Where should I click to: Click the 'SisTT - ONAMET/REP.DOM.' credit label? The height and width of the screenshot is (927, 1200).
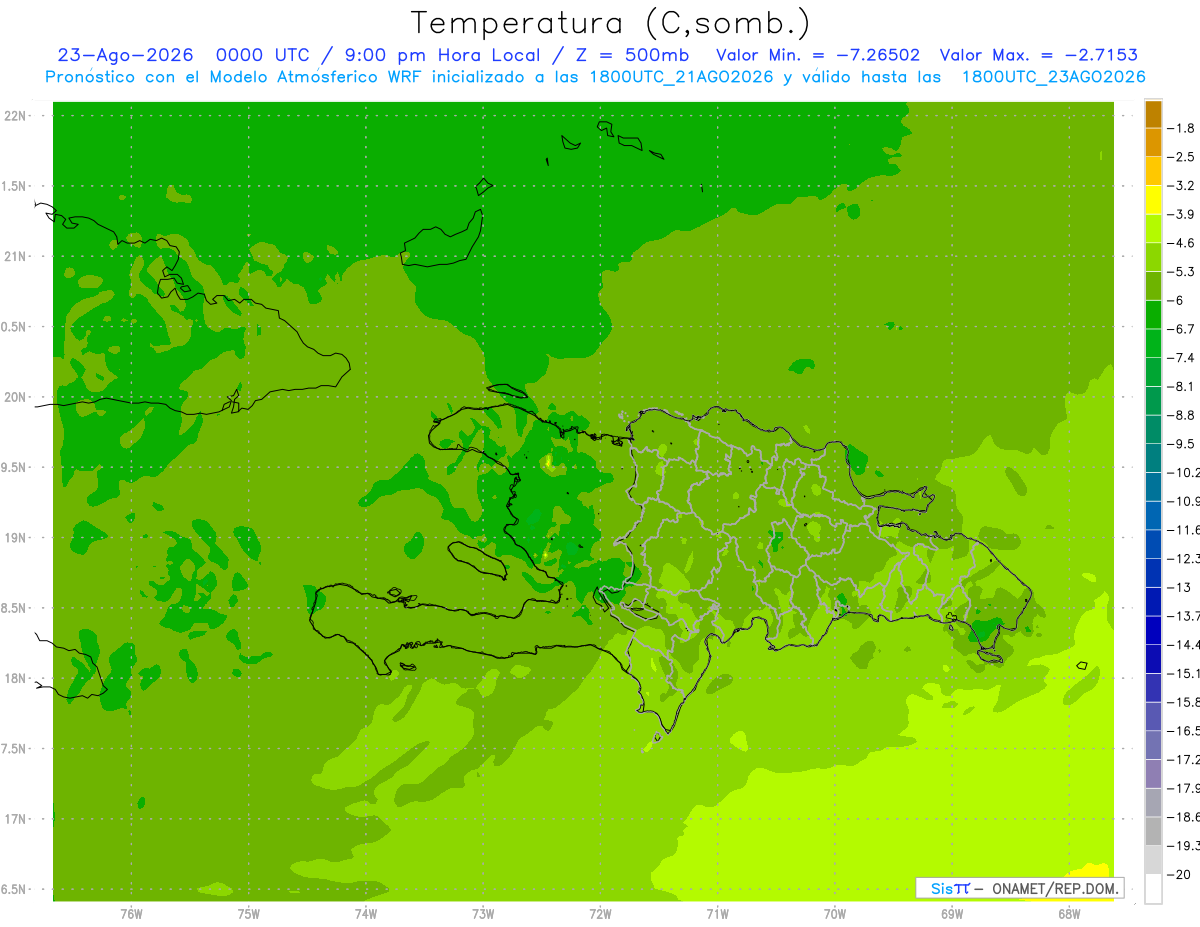[x=1019, y=888]
